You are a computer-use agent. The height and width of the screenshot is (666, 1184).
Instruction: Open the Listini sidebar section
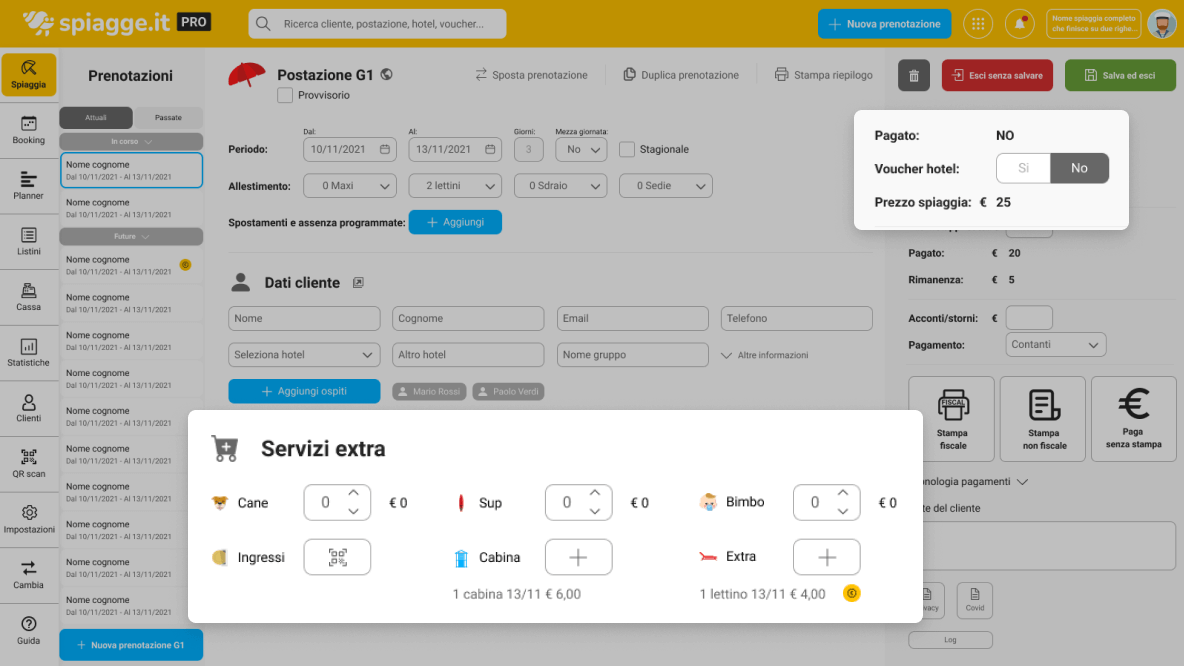[29, 242]
